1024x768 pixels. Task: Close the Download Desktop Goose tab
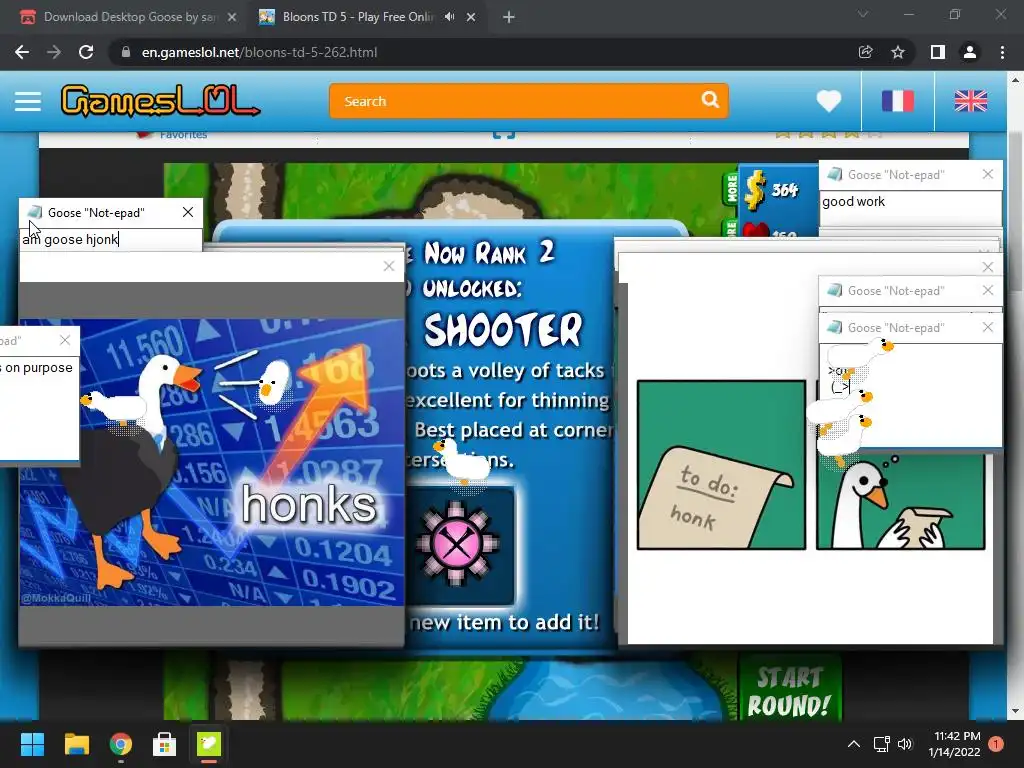[232, 17]
